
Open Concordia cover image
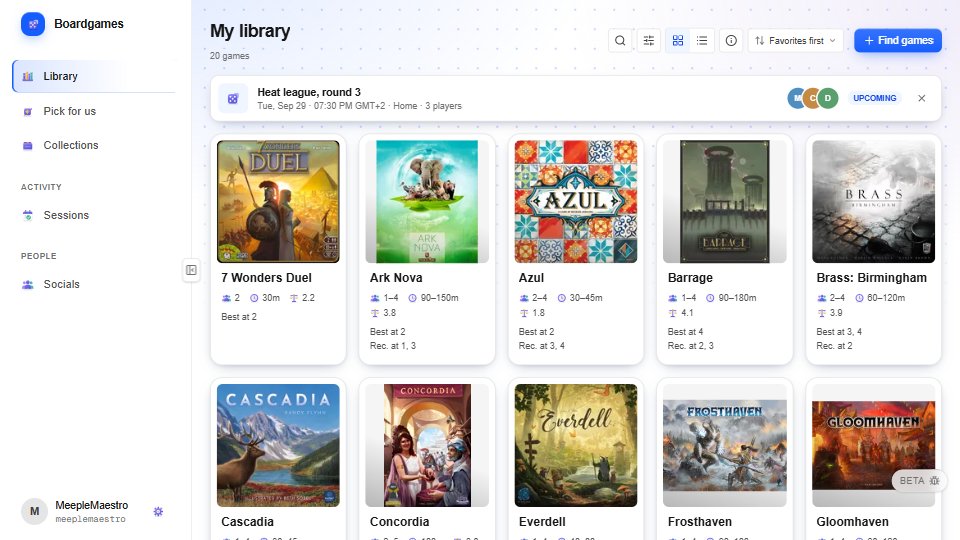427,445
